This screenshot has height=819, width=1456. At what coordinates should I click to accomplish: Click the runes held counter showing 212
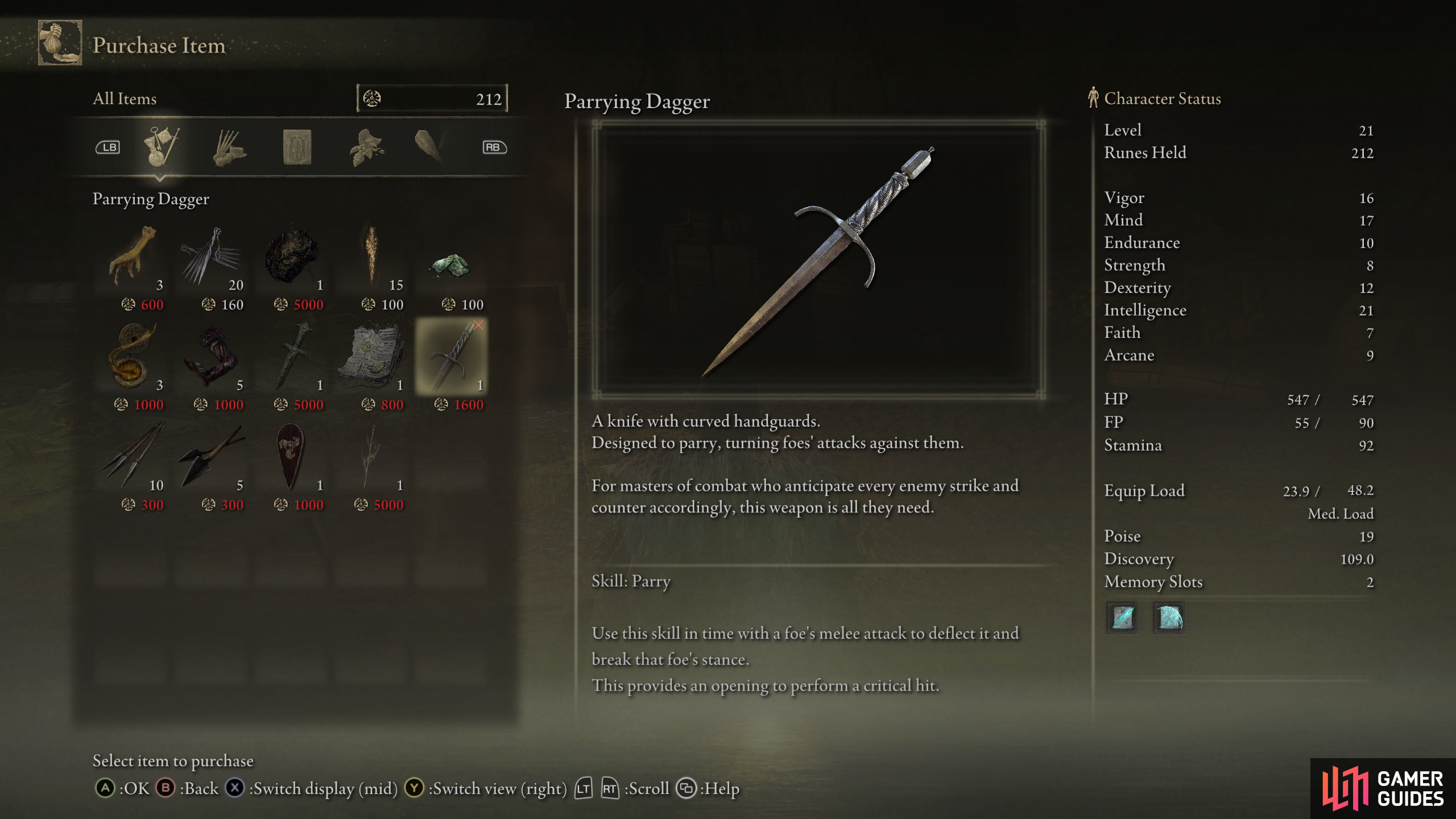pyautogui.click(x=432, y=98)
